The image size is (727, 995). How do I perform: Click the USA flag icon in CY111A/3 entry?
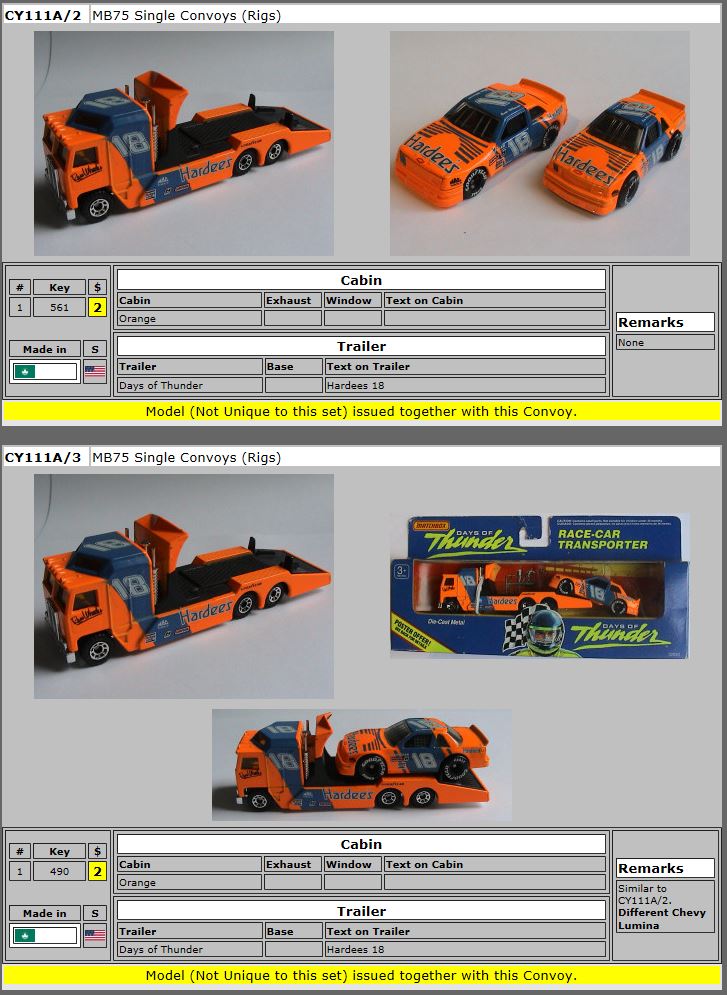[95, 936]
